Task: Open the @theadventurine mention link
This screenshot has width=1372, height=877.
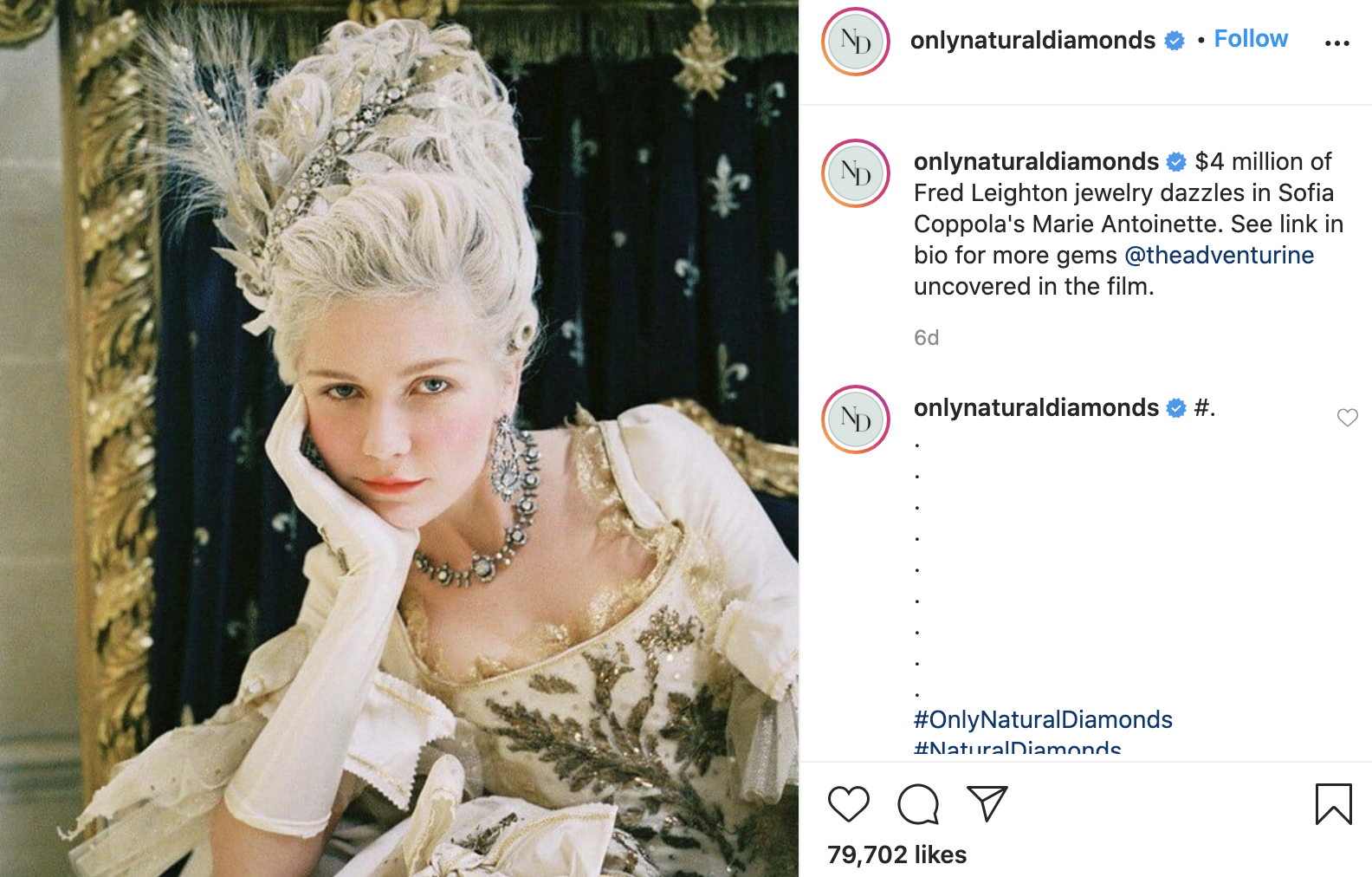Action: [1219, 255]
